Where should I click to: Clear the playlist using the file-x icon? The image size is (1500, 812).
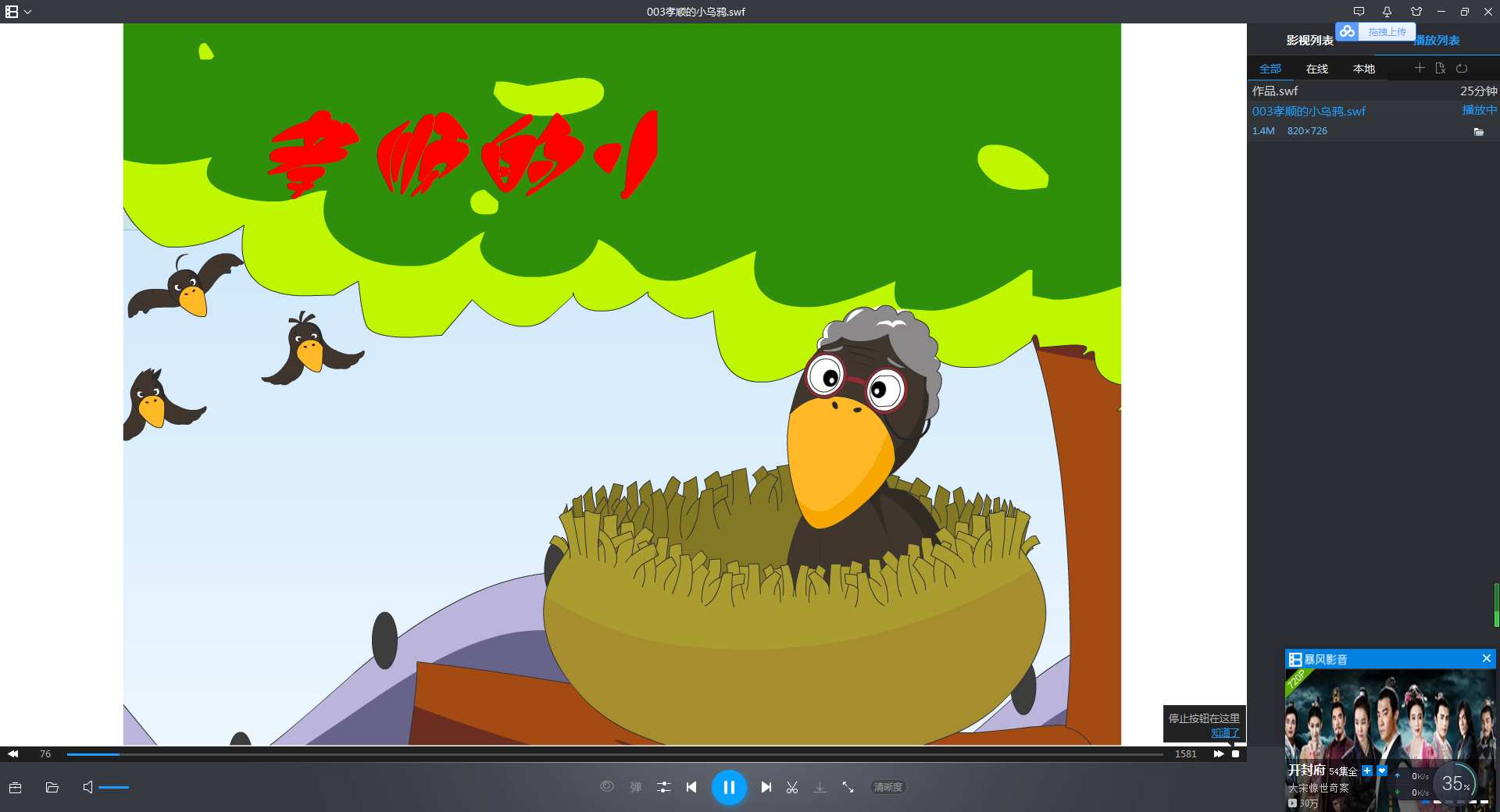(1441, 68)
